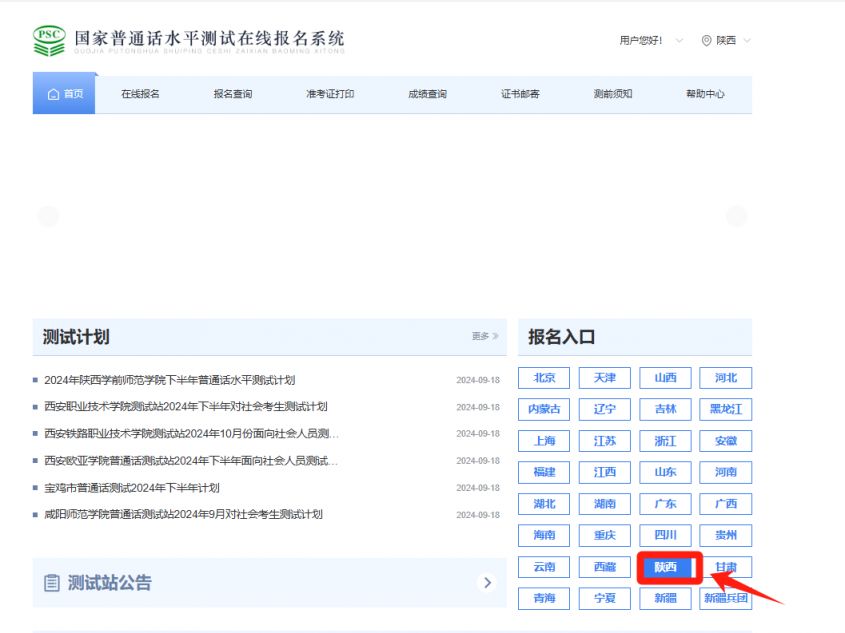Click the location pin icon beside 陕西
Screen dimensions: 845x633
pos(708,40)
